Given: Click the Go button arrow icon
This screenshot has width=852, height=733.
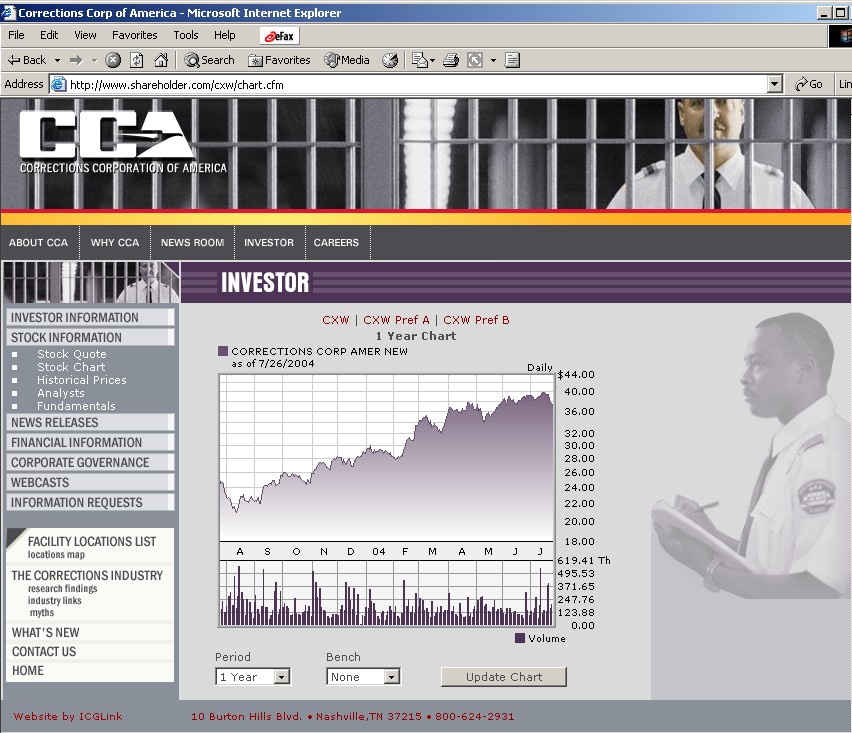Looking at the screenshot, I should click(x=801, y=84).
